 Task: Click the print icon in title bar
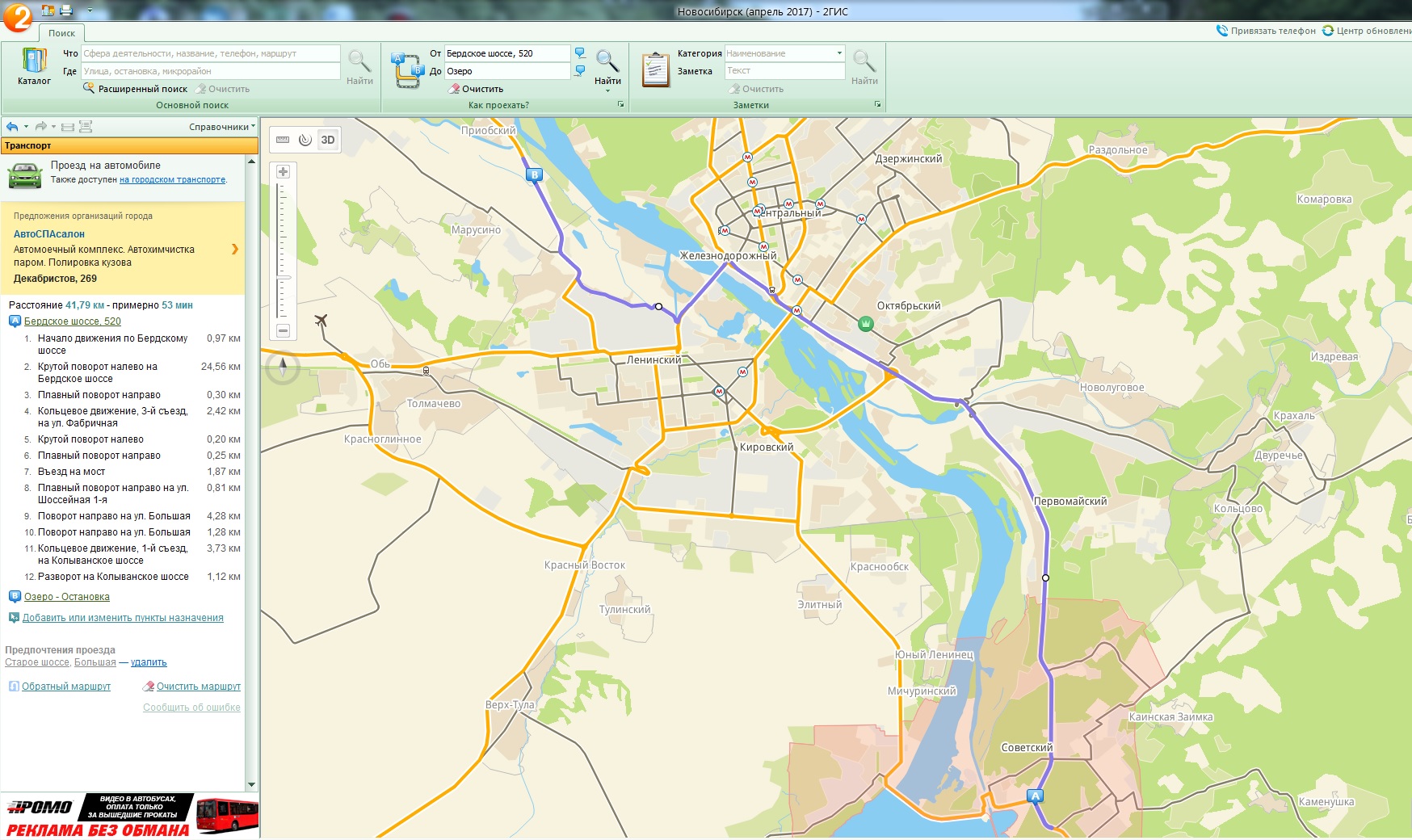[x=66, y=10]
